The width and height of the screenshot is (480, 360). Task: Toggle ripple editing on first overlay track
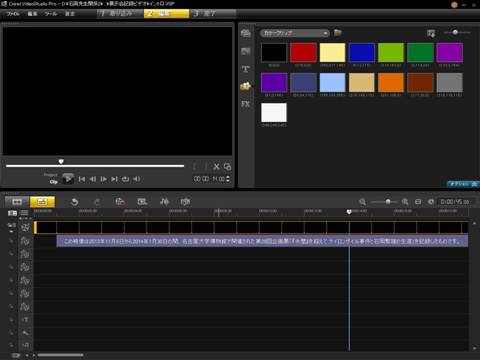12,241
